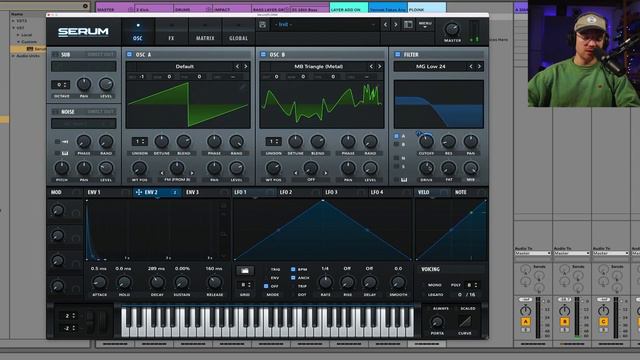
Task: Click the Serum logo
Action: (x=83, y=32)
